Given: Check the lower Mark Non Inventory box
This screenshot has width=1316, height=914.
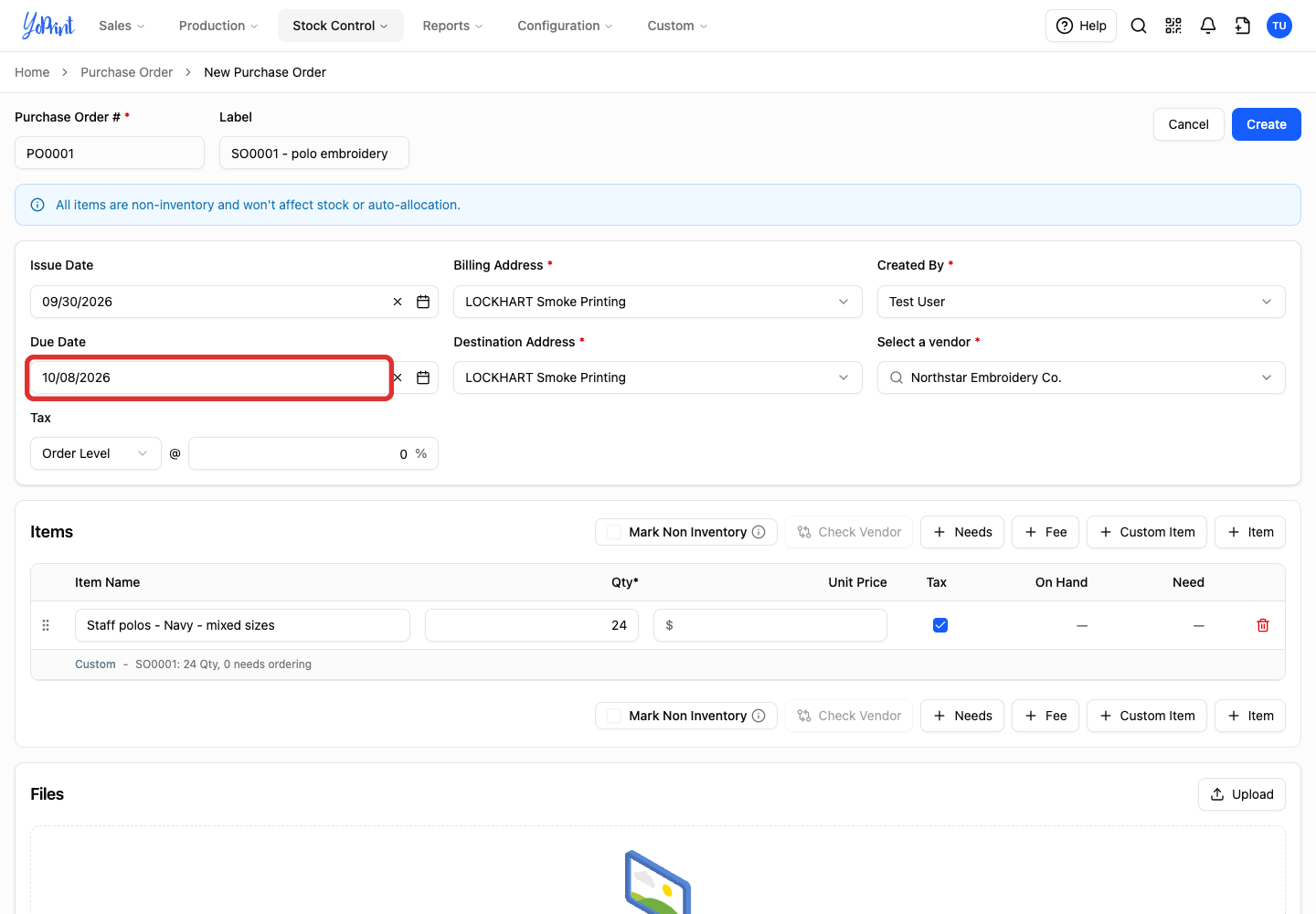Looking at the screenshot, I should [x=614, y=716].
